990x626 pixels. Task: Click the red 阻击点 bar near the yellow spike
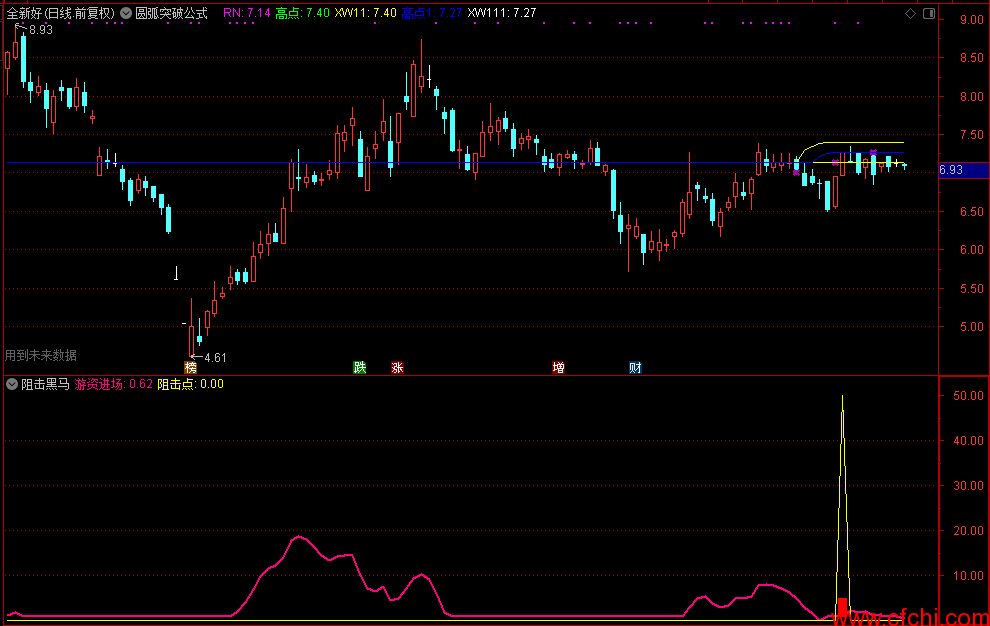(x=842, y=608)
